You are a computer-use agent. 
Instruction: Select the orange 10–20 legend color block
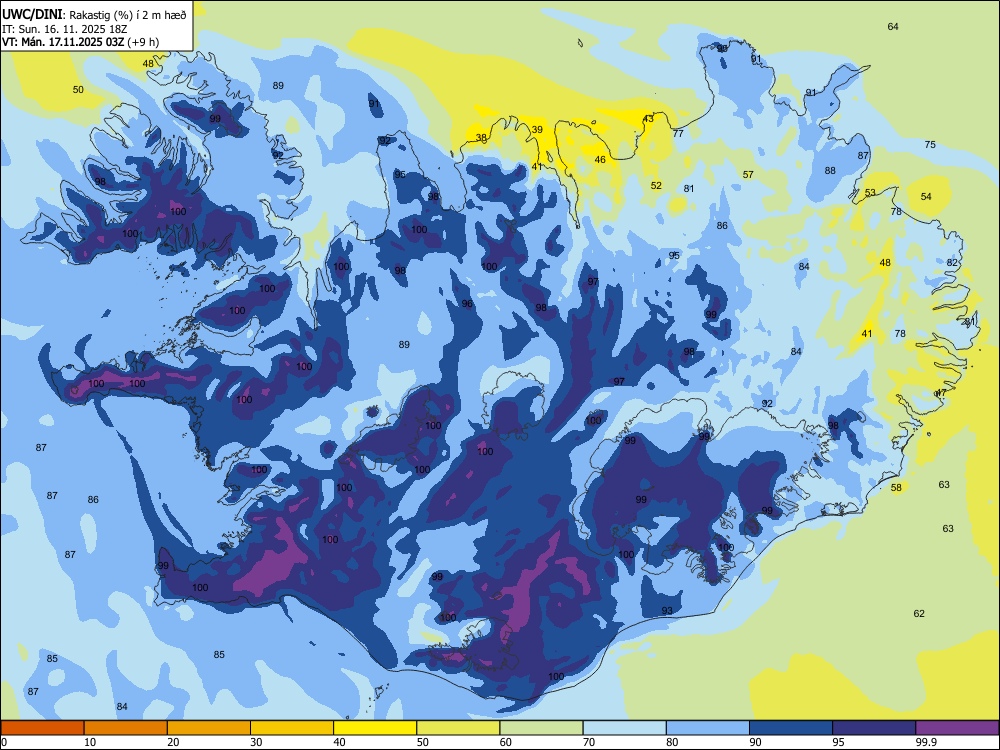pyautogui.click(x=126, y=728)
